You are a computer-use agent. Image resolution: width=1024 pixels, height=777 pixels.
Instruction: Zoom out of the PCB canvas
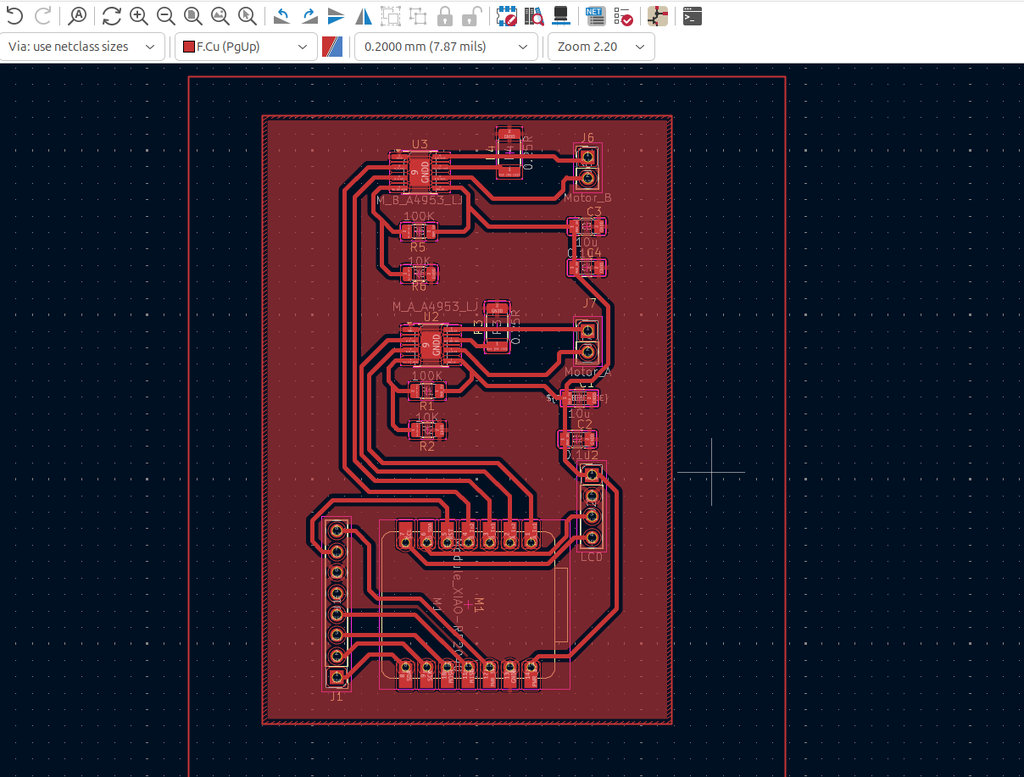pyautogui.click(x=165, y=16)
